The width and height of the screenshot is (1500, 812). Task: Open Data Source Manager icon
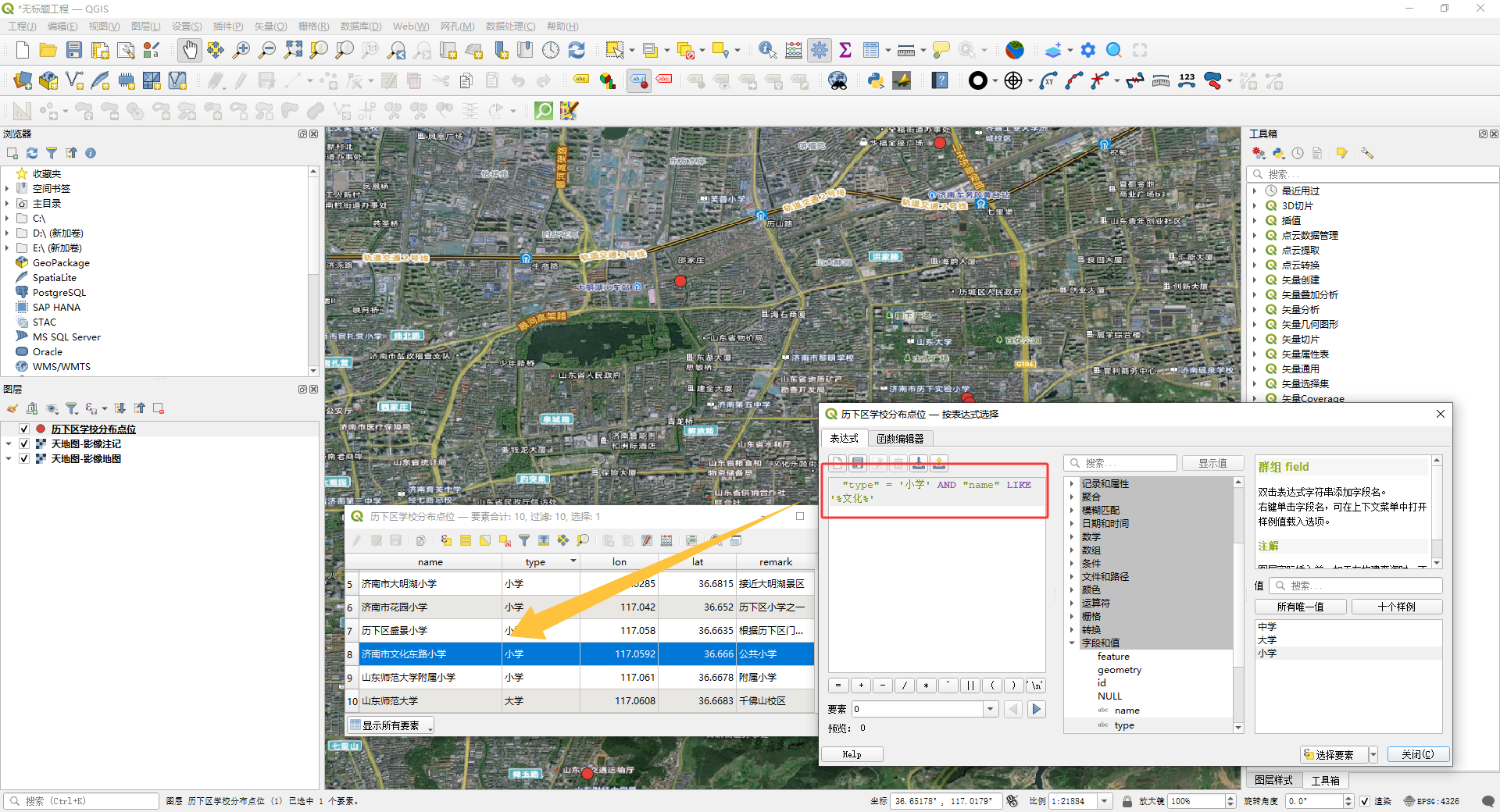point(23,80)
